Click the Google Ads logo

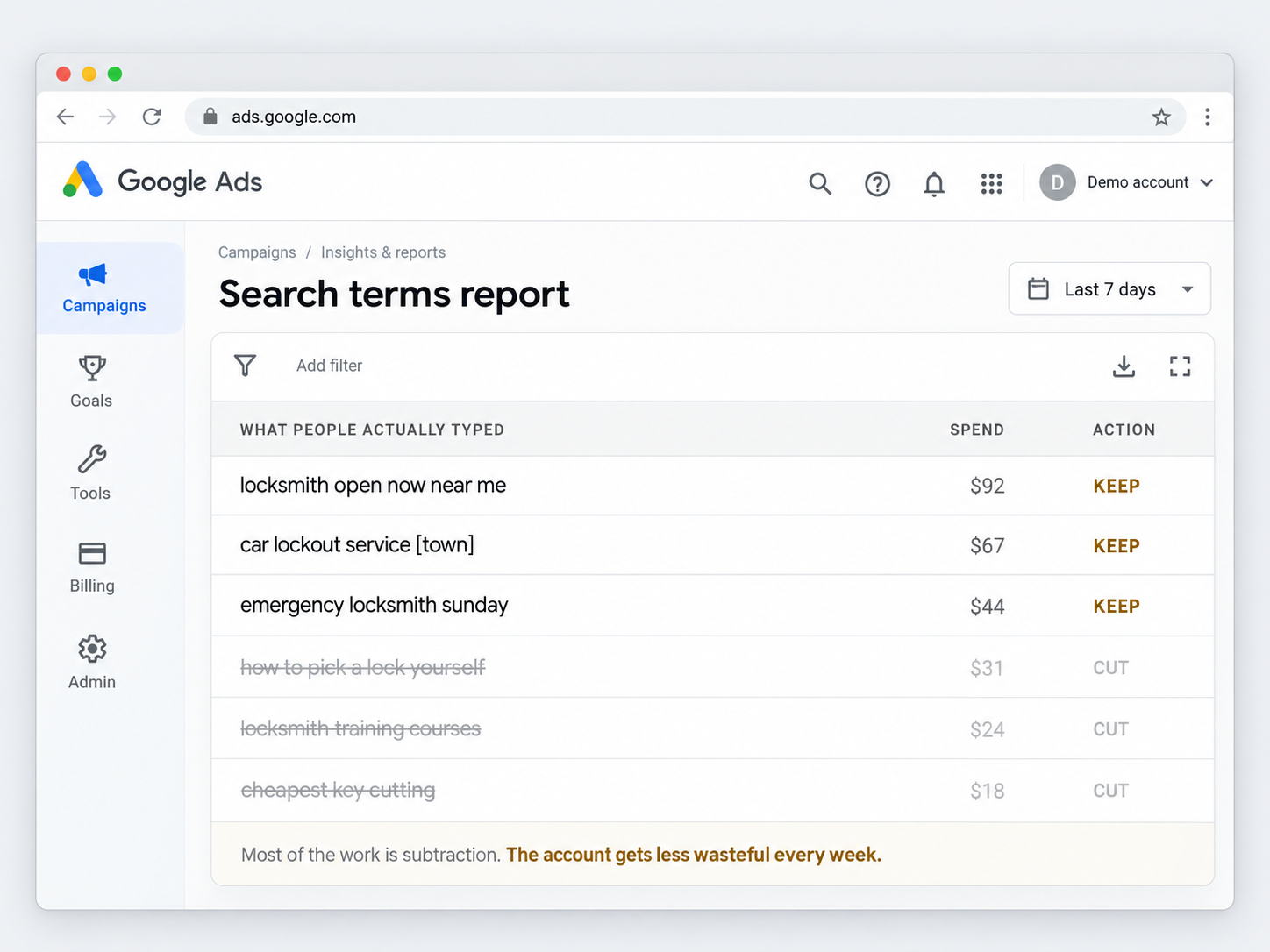[162, 181]
